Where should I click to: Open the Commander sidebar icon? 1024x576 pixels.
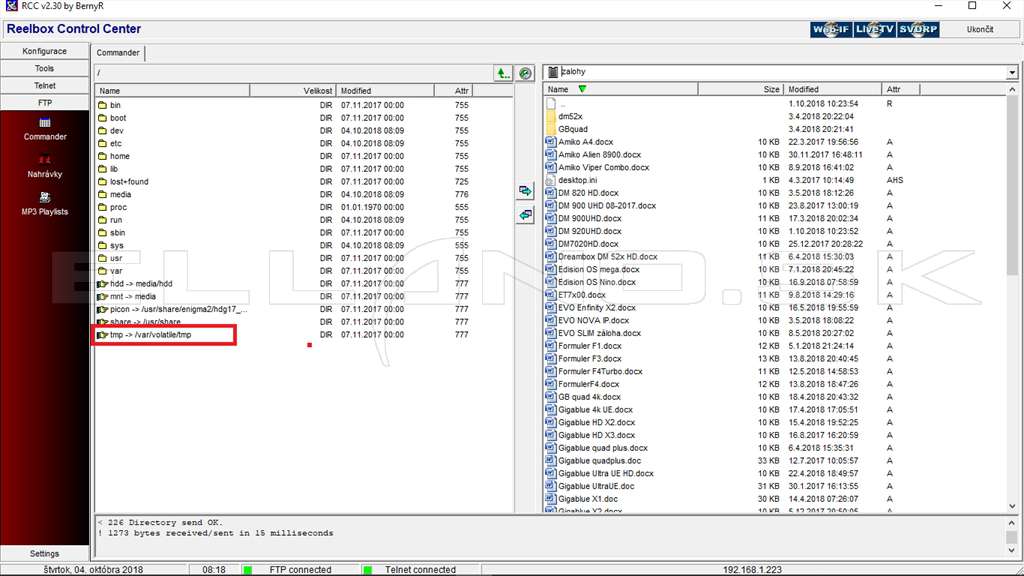44,123
